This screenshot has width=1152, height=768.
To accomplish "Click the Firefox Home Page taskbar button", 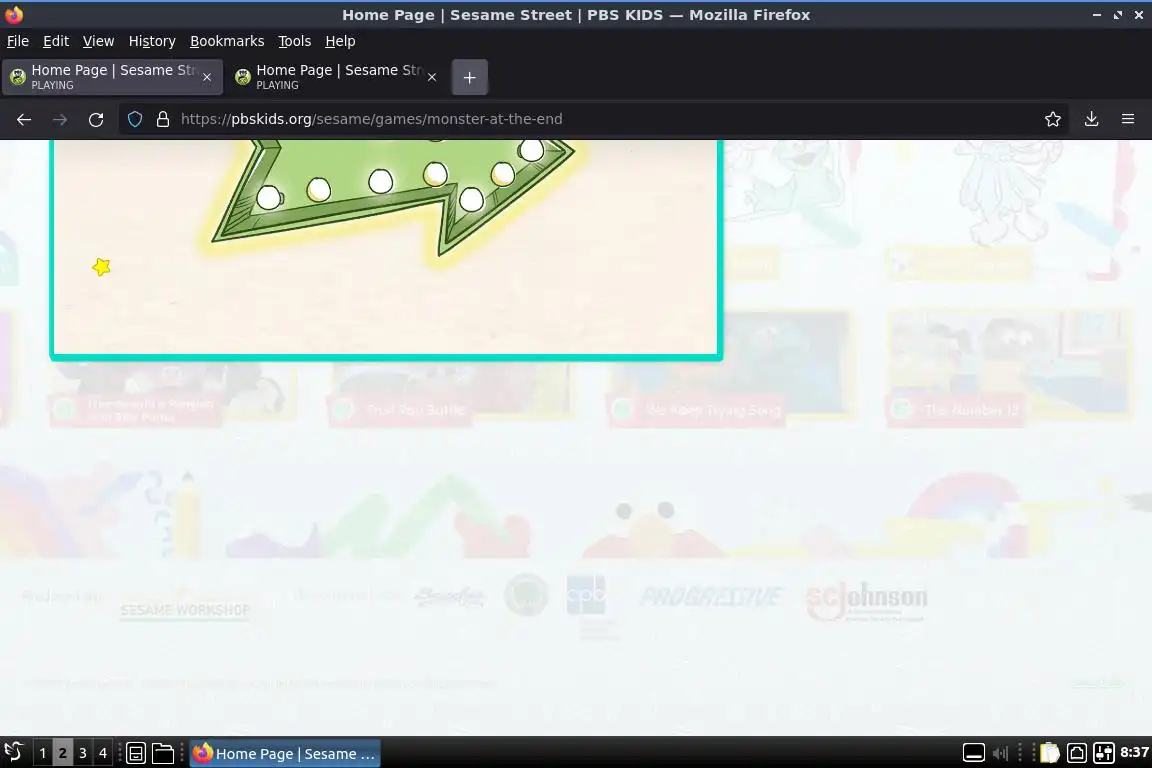I will 285,753.
